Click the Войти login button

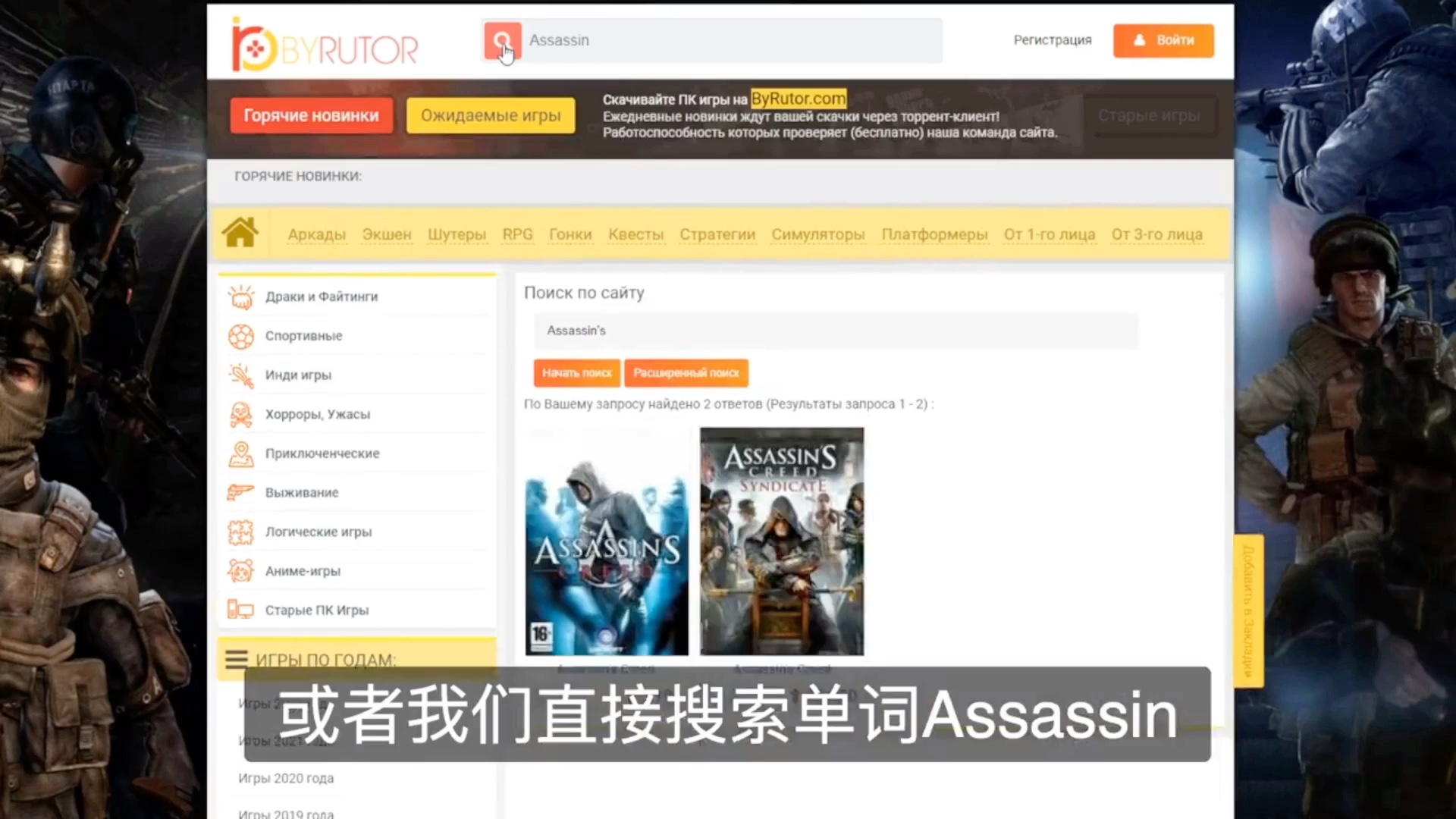1163,40
